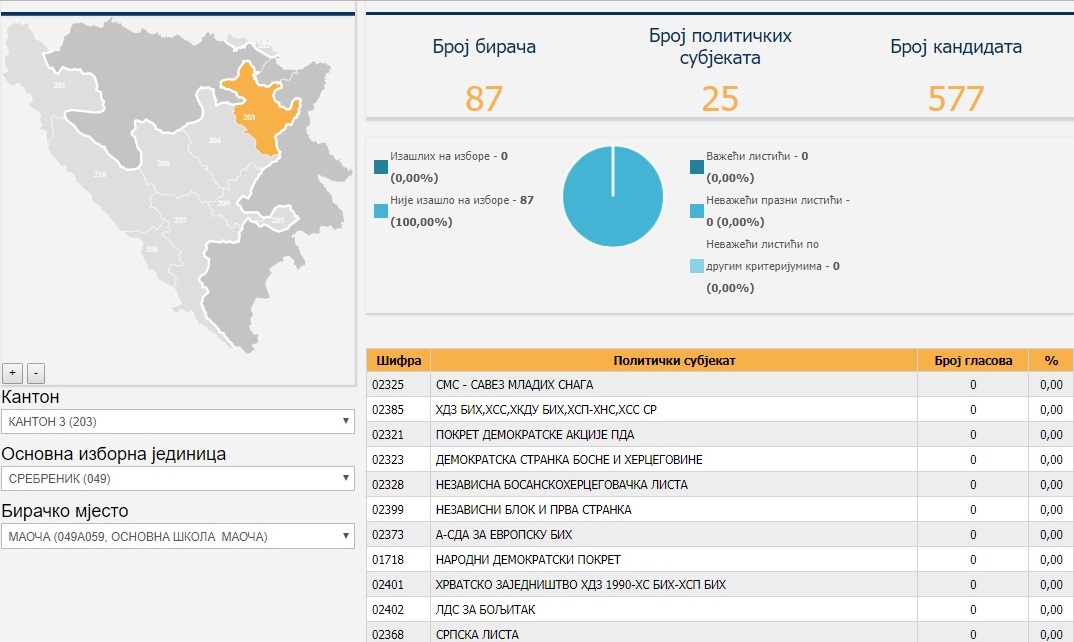Screen dimensions: 1074x642
Task: Click the % column header
Action: pyautogui.click(x=1051, y=360)
